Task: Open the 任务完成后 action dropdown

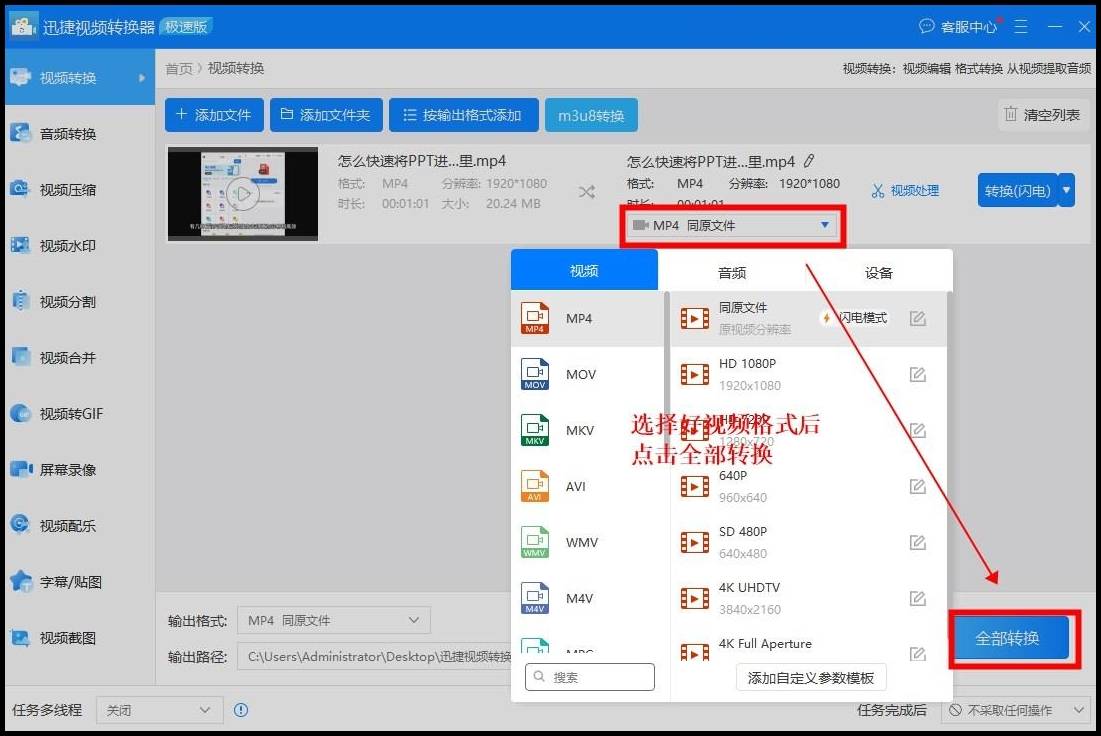Action: tap(1015, 710)
